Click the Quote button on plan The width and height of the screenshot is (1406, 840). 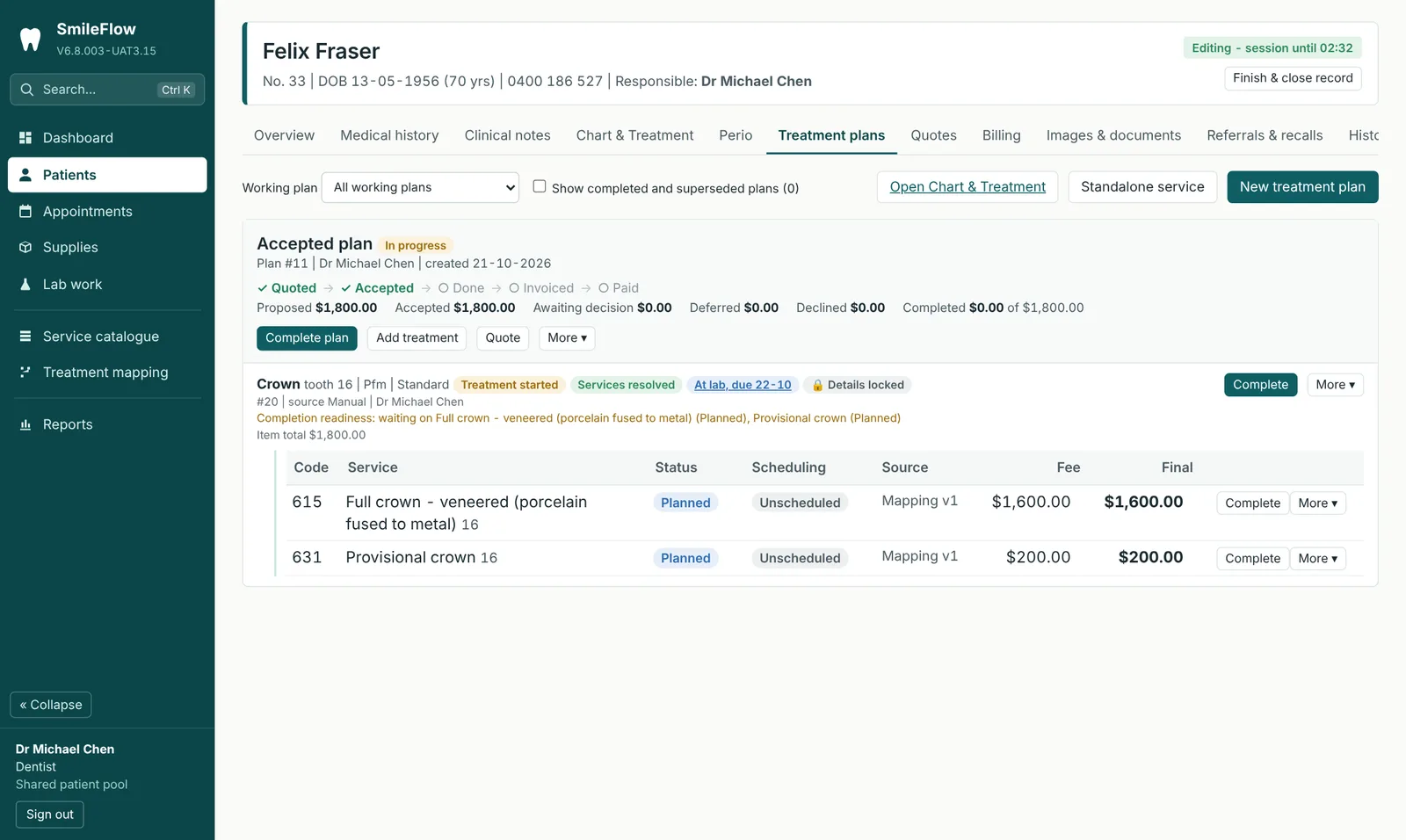click(503, 338)
